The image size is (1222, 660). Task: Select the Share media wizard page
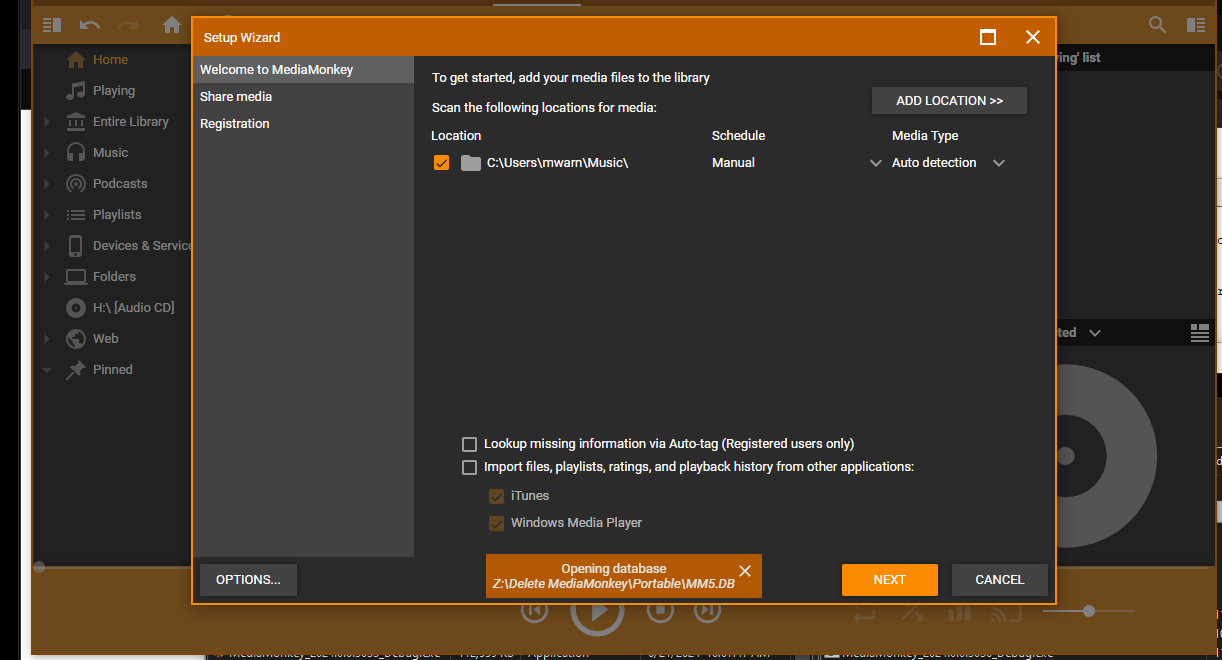click(236, 97)
